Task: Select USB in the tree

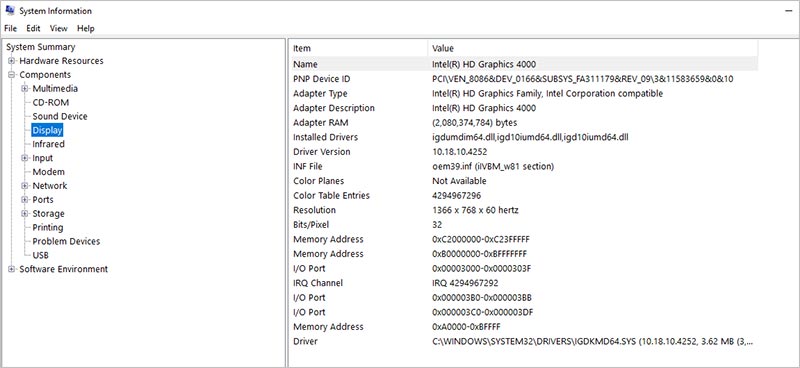Action: point(40,255)
